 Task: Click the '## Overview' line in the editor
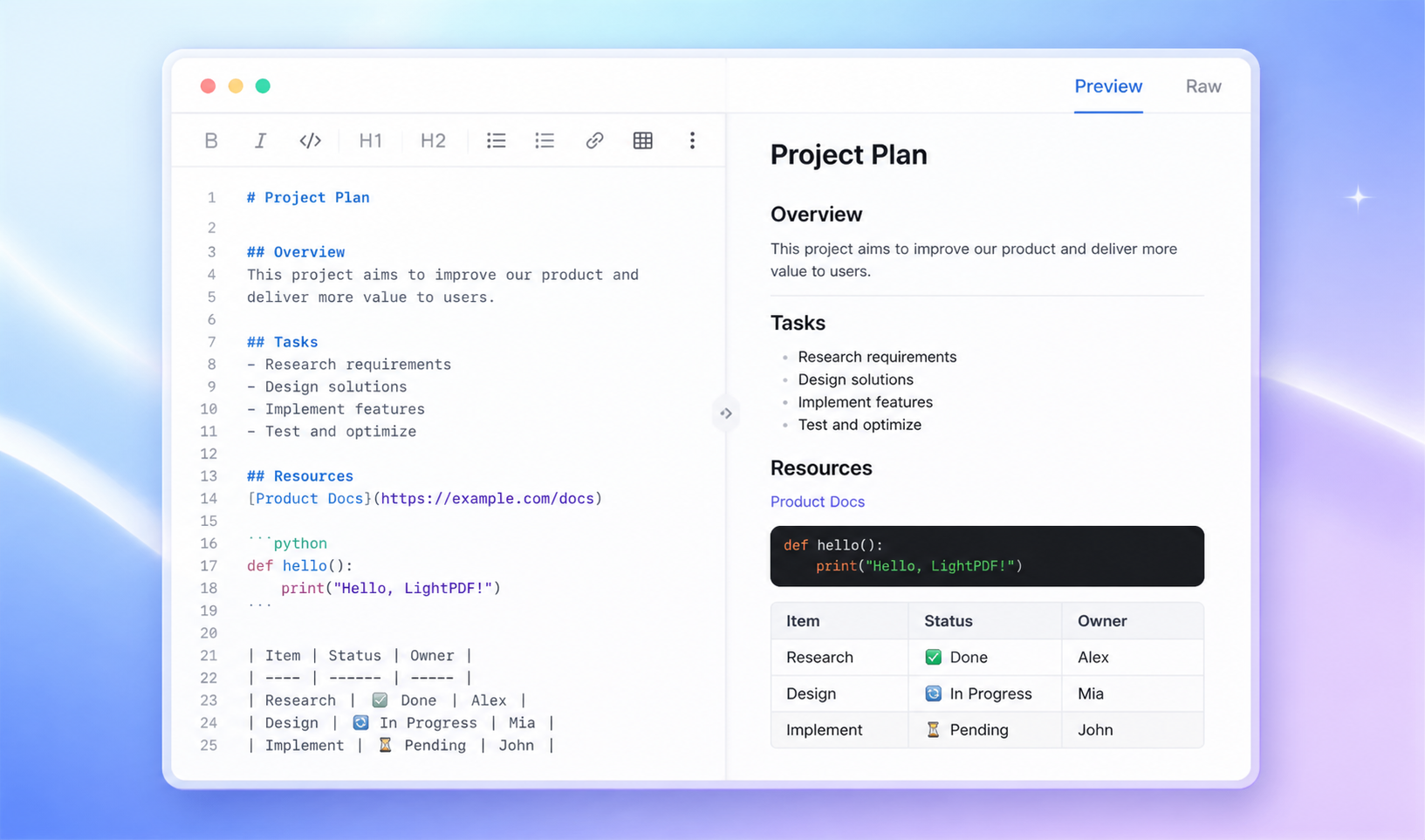296,252
